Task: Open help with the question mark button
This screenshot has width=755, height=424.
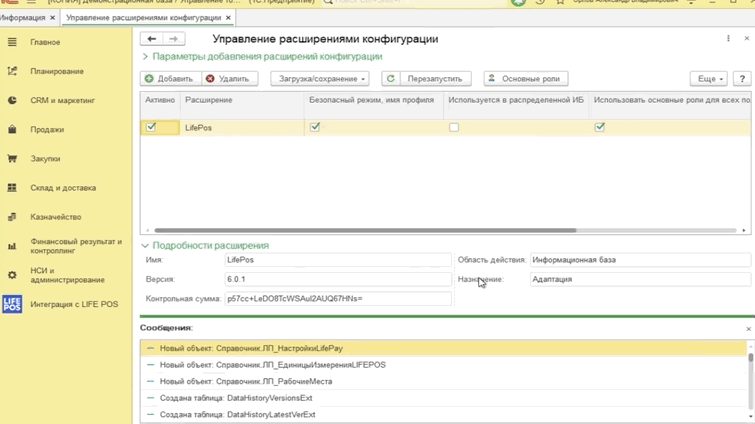Action: point(742,78)
